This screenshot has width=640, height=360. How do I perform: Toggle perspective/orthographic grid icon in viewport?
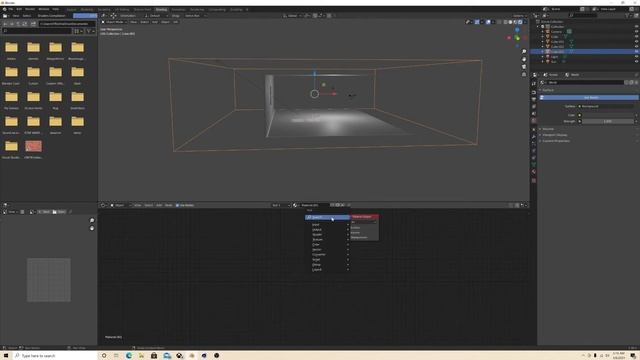[x=524, y=74]
